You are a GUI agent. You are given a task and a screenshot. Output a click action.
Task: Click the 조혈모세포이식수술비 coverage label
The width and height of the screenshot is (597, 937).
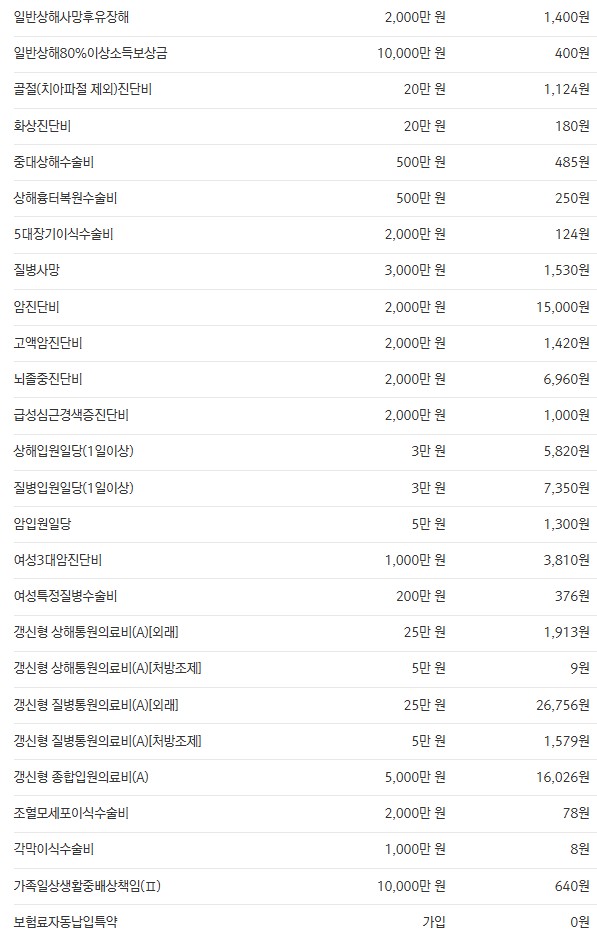pos(71,813)
